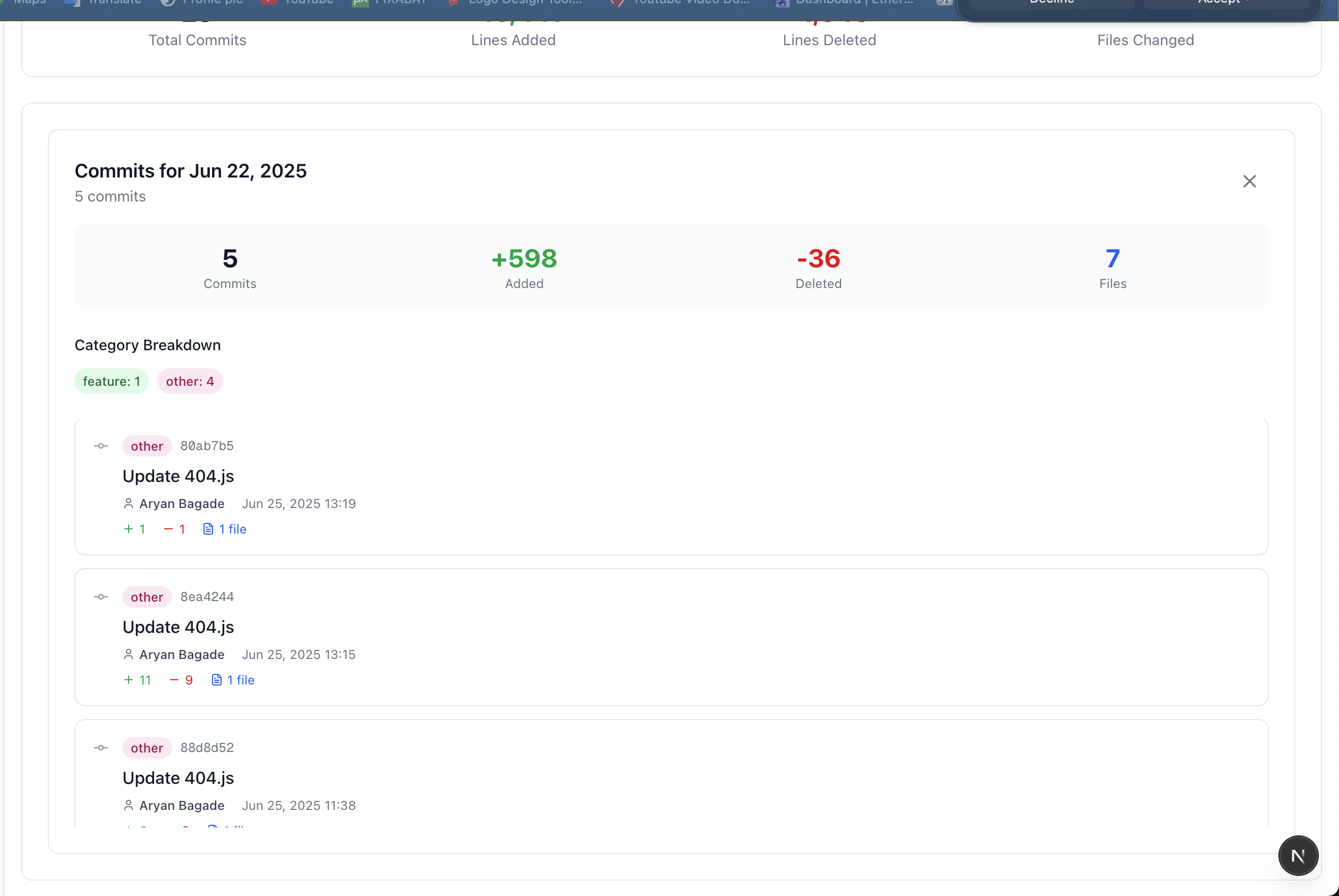The image size is (1339, 896).
Task: Click 'other' tag on commit 80ab7b5
Action: 147,446
